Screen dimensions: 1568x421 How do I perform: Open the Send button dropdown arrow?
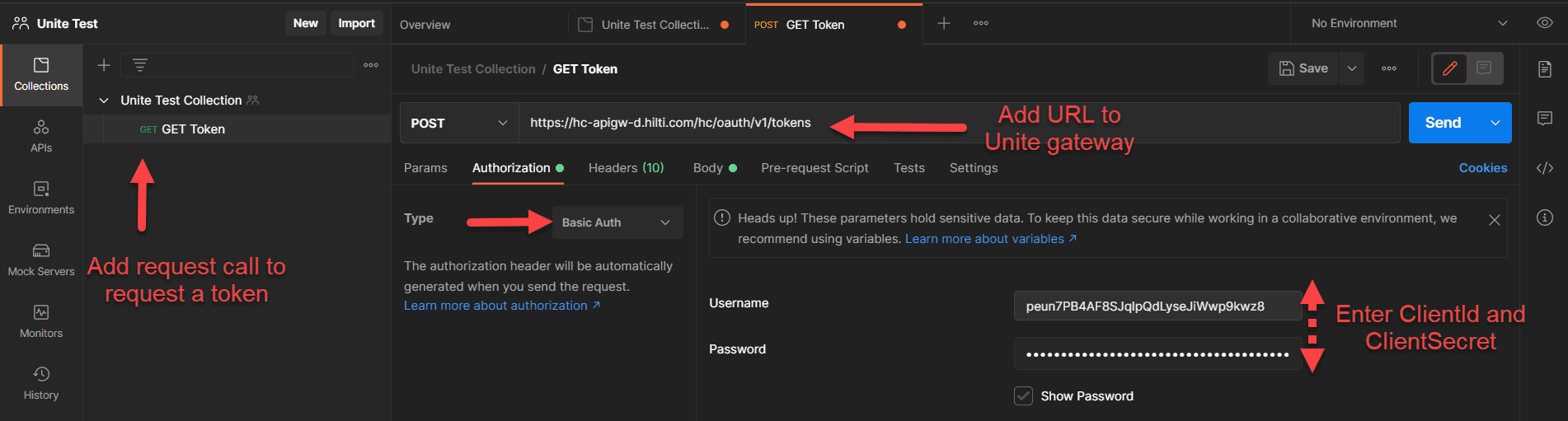(1495, 123)
